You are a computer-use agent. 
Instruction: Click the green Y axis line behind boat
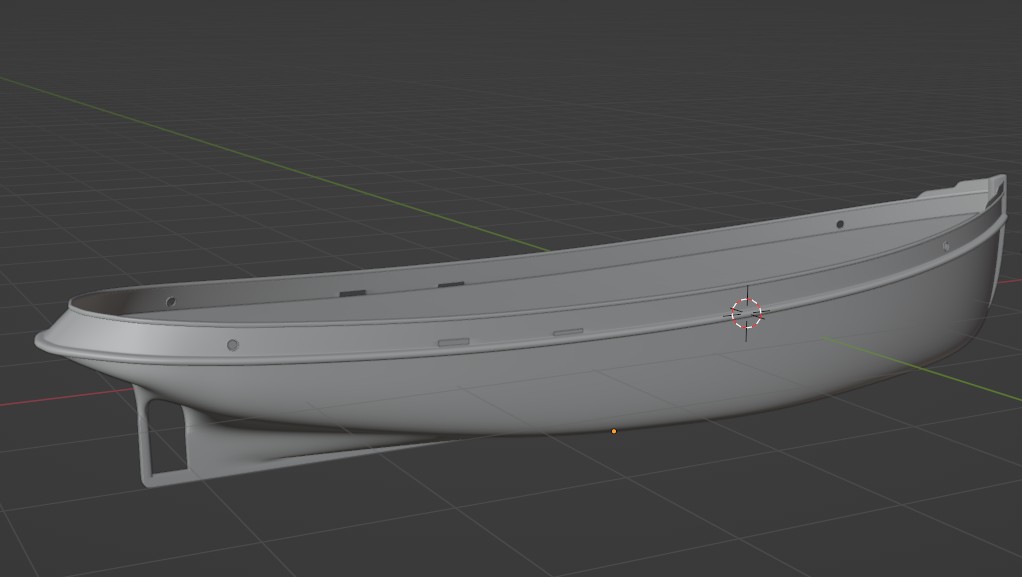tap(274, 164)
